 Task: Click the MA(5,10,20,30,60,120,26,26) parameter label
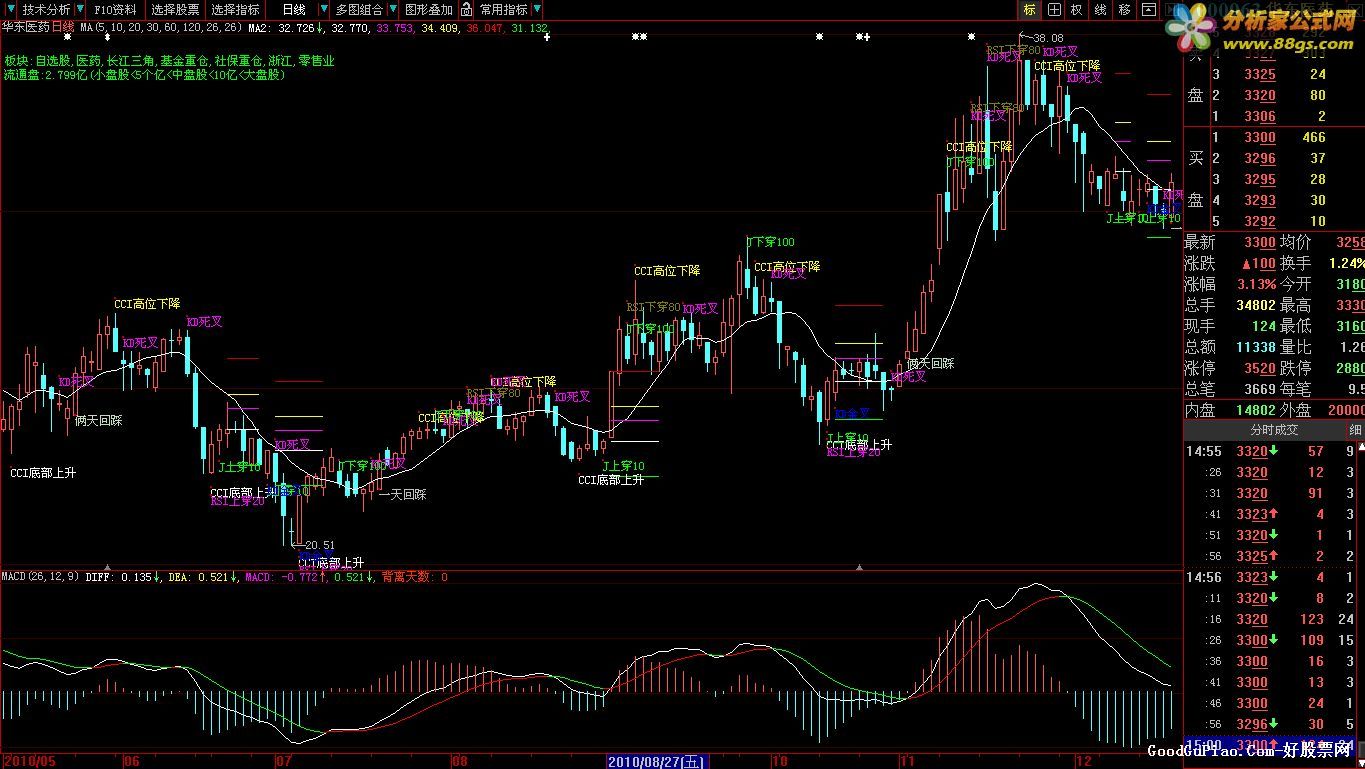(x=160, y=28)
